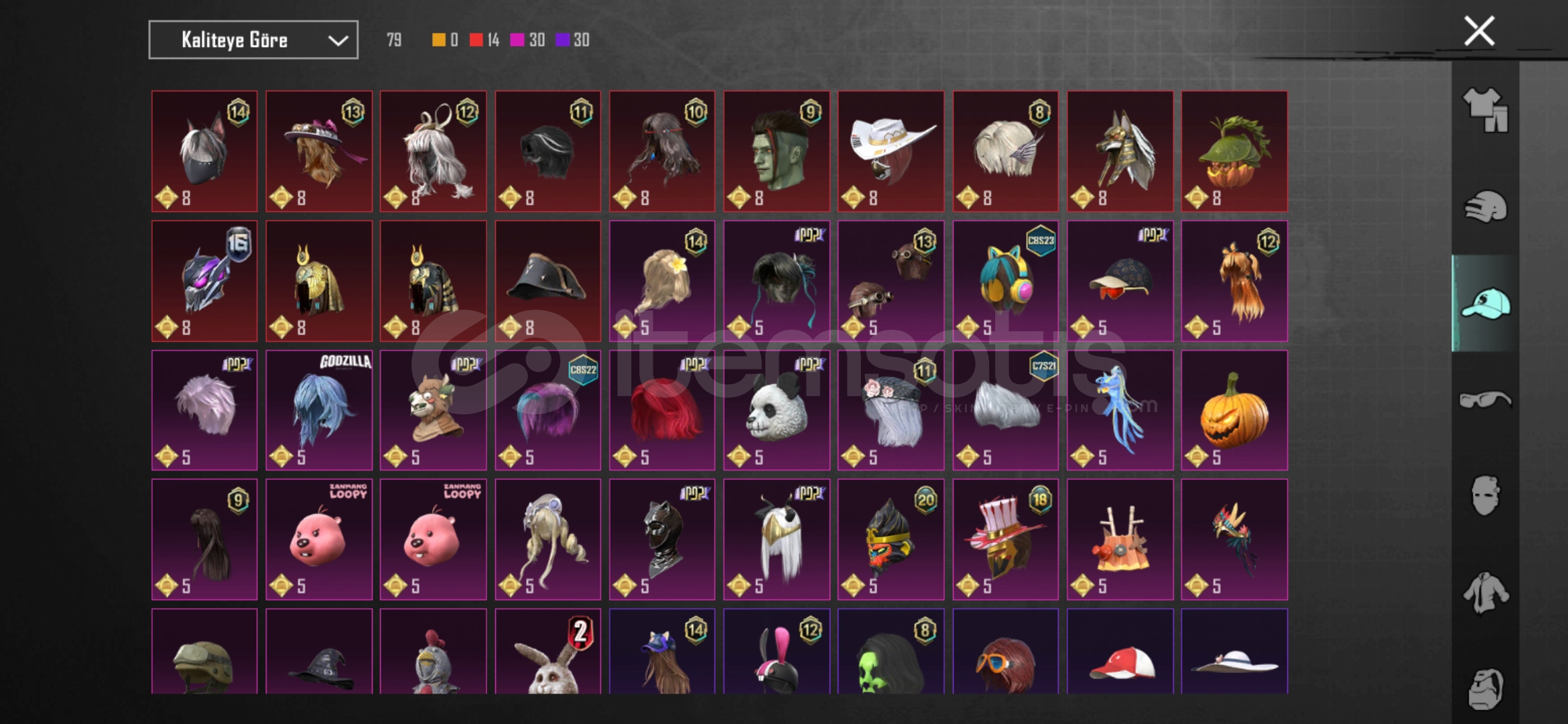Viewport: 1568px width, 724px height.
Task: Click the dropdown chevron arrow
Action: click(338, 41)
